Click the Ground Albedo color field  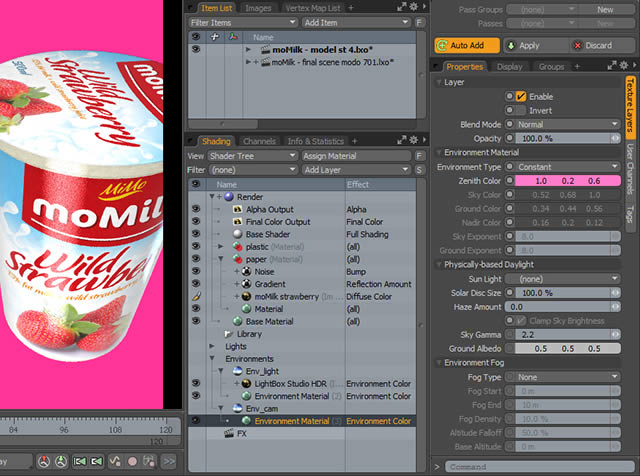click(568, 348)
